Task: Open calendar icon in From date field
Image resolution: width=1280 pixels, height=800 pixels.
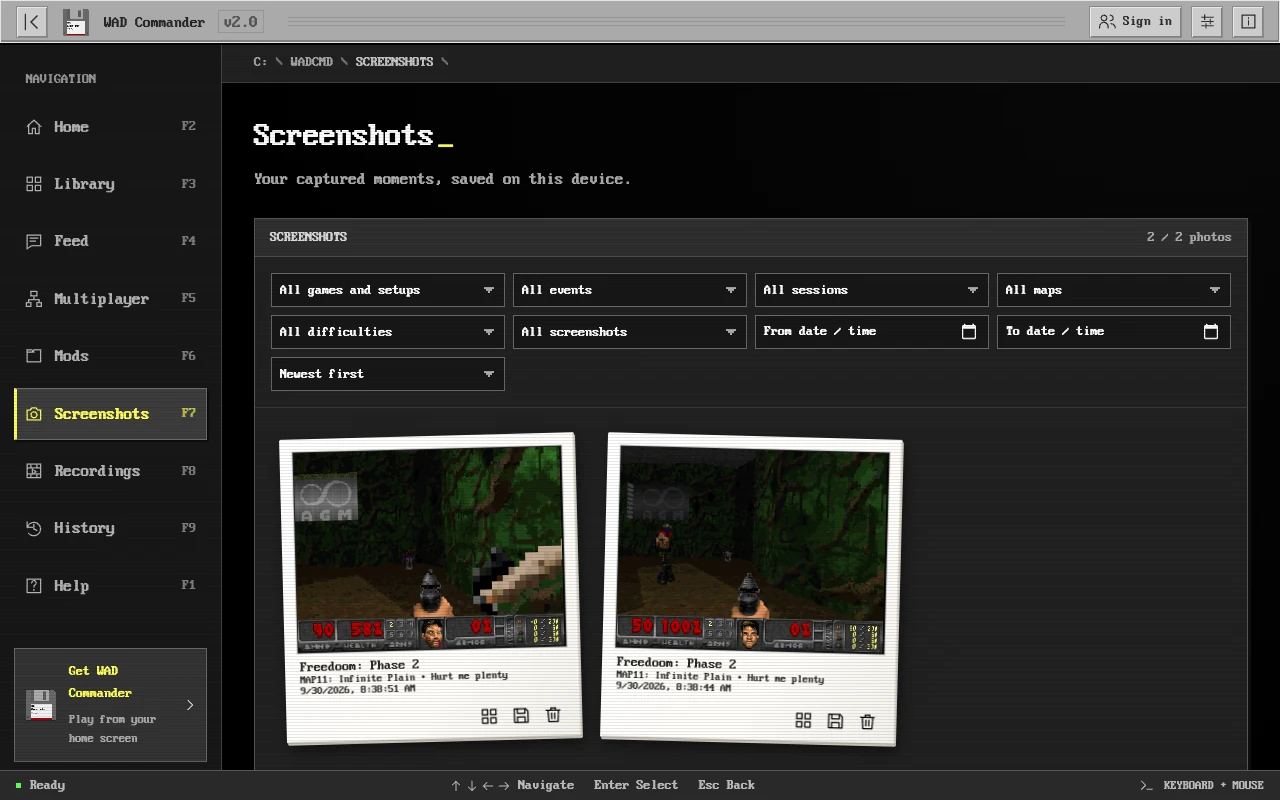Action: [x=969, y=332]
